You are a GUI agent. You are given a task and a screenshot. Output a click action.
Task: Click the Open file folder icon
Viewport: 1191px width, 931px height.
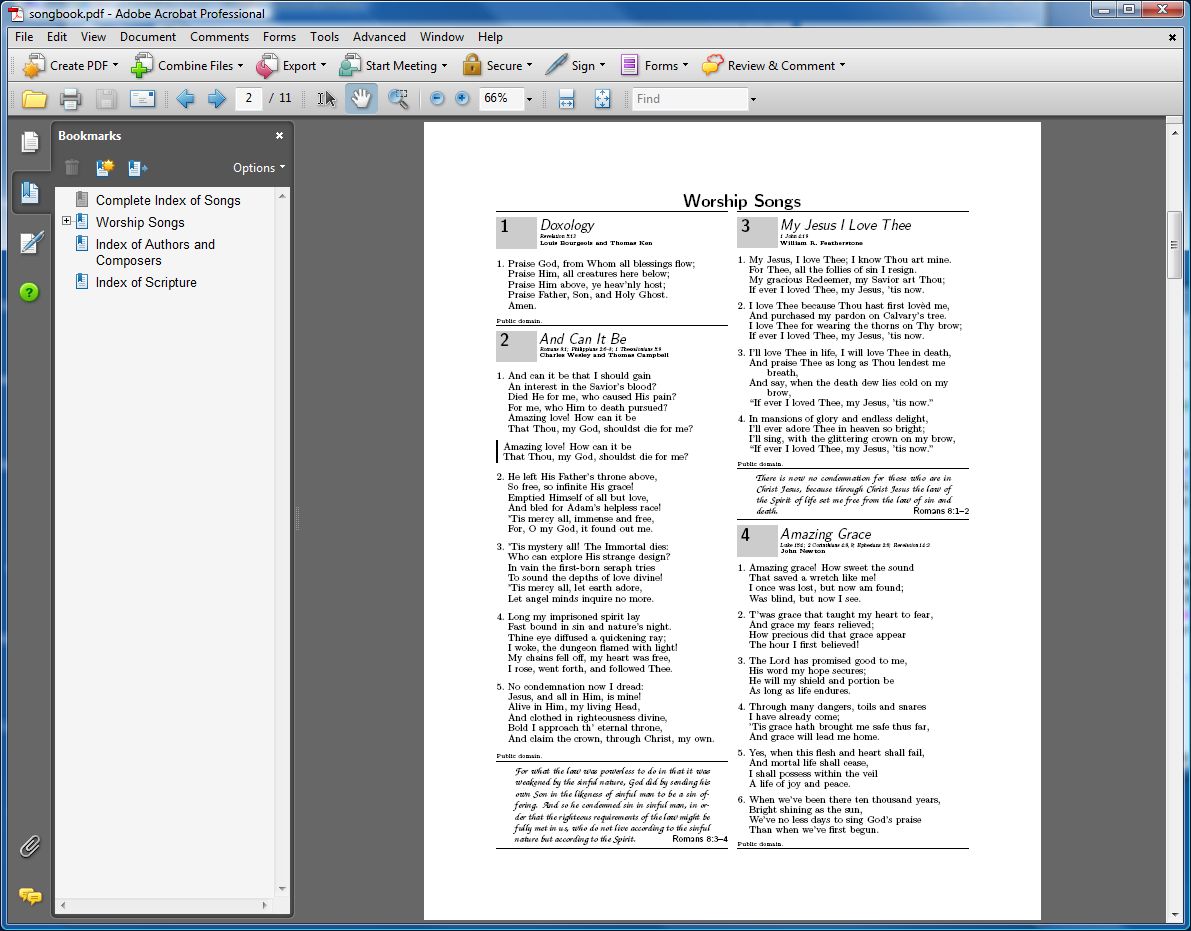(x=35, y=99)
